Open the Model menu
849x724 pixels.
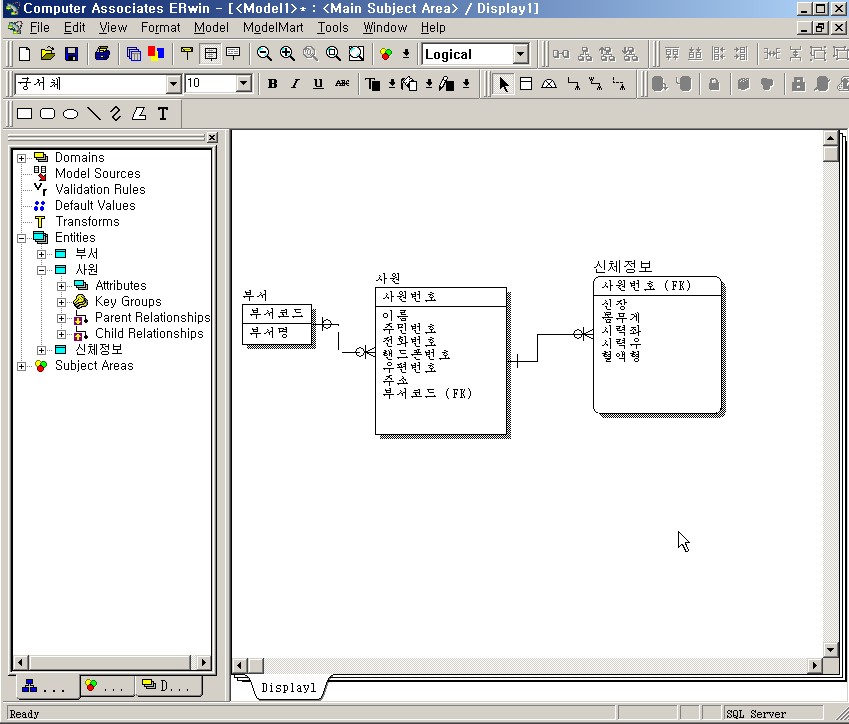(x=211, y=27)
